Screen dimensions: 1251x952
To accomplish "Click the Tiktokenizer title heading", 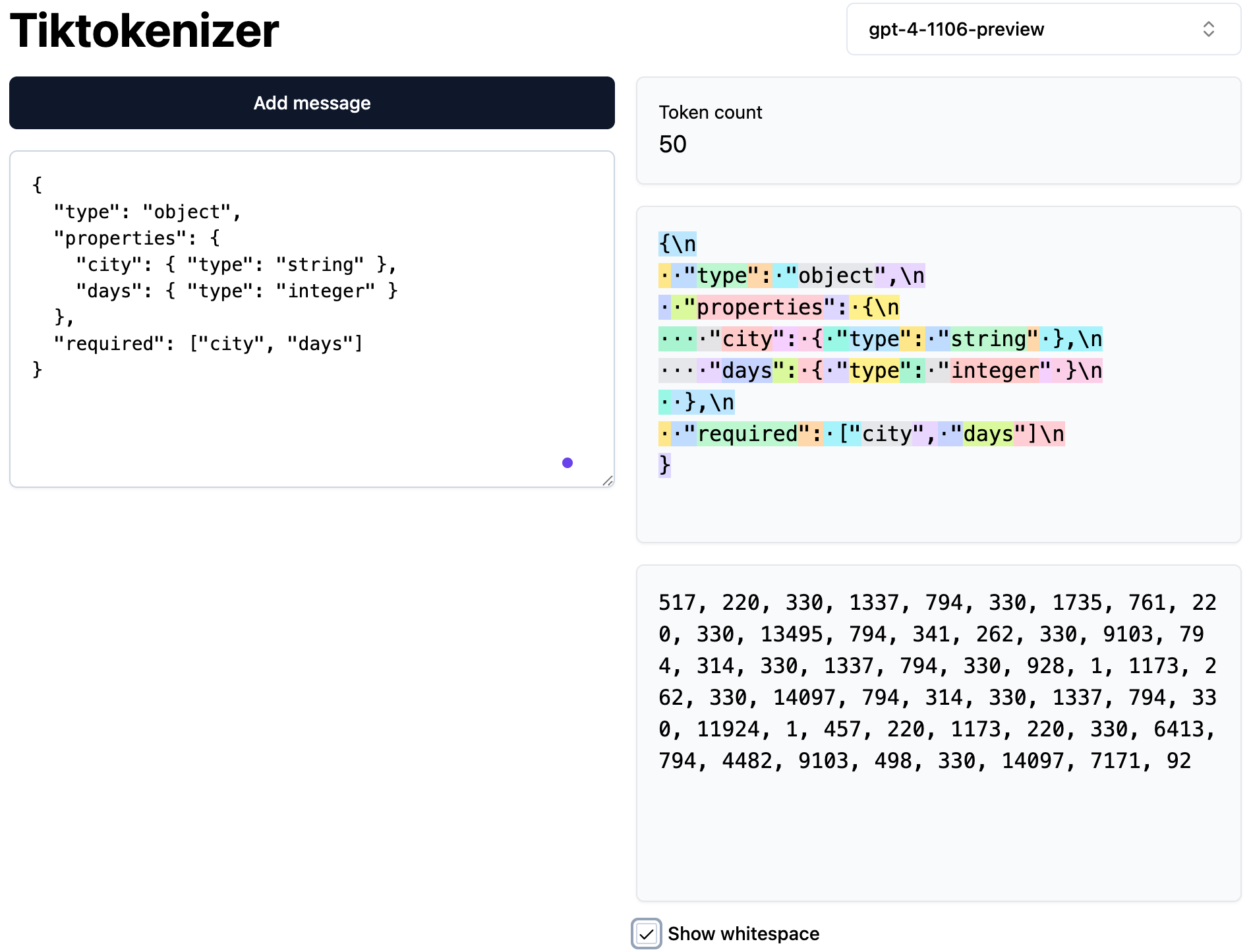I will 144,30.
